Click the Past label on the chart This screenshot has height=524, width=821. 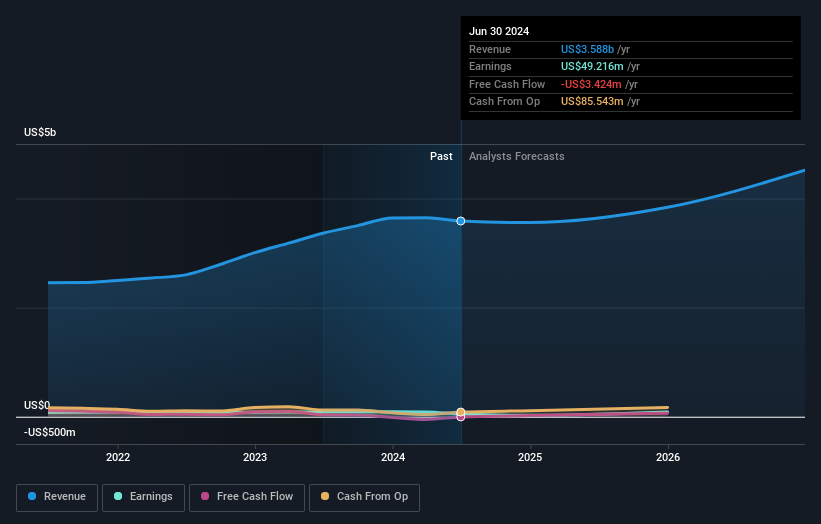coord(441,157)
